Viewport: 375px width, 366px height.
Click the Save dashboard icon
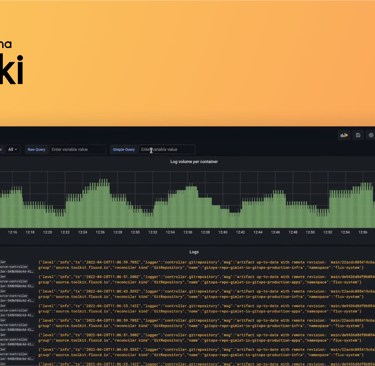(358, 135)
